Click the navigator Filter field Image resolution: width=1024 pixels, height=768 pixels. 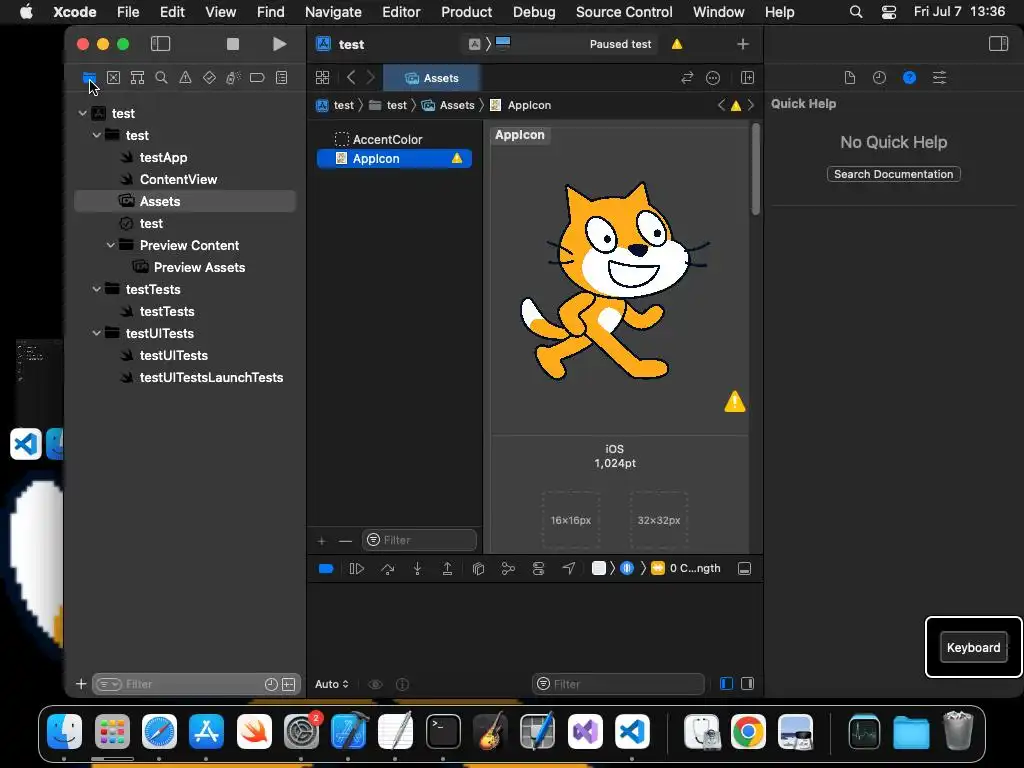coord(195,684)
